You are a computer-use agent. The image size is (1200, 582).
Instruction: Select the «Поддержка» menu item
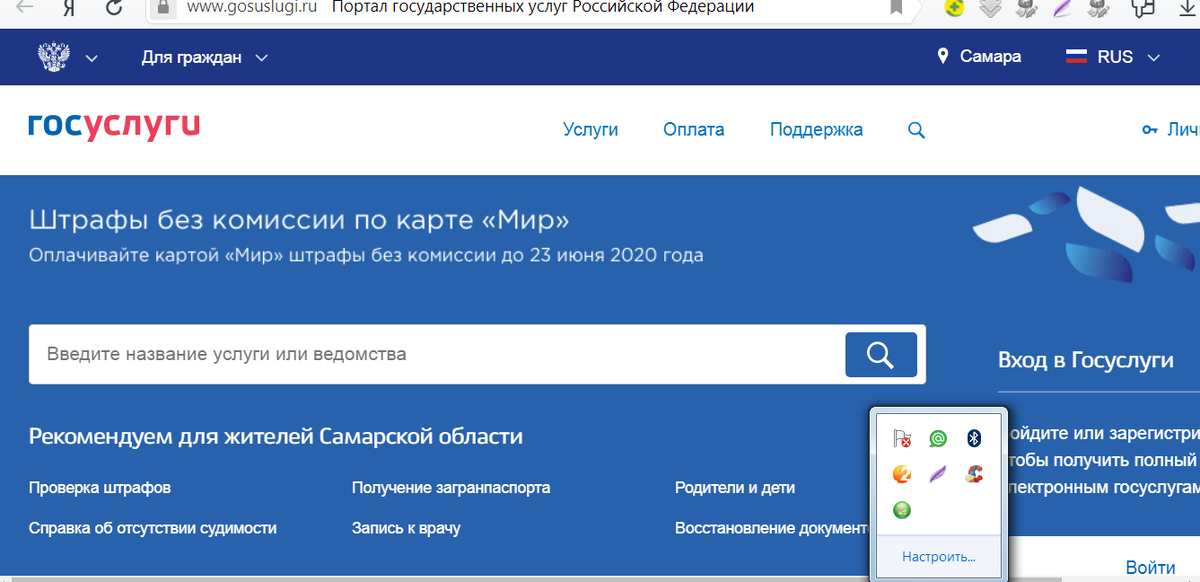pos(816,129)
